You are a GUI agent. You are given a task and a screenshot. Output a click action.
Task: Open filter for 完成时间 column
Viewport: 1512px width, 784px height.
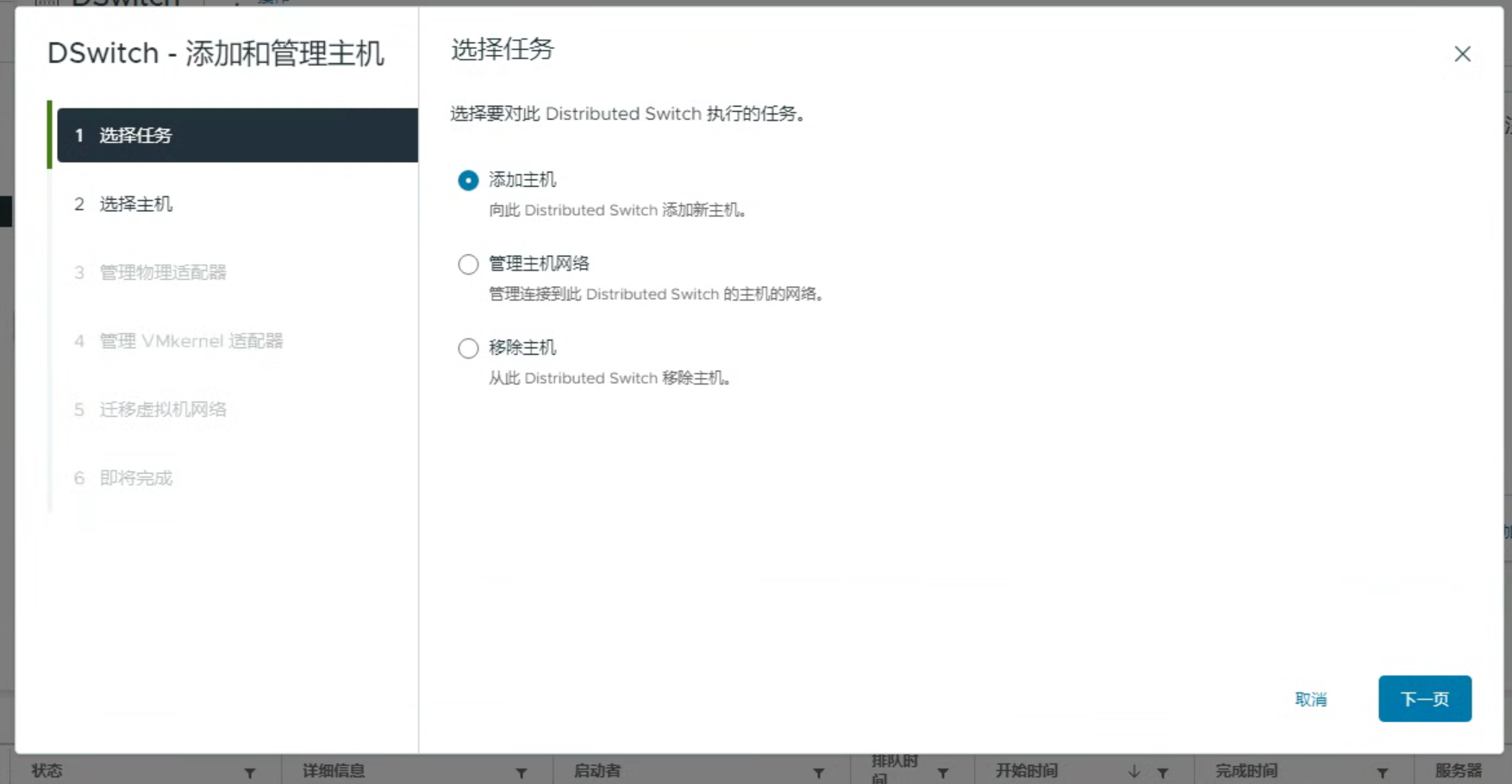point(1383,774)
